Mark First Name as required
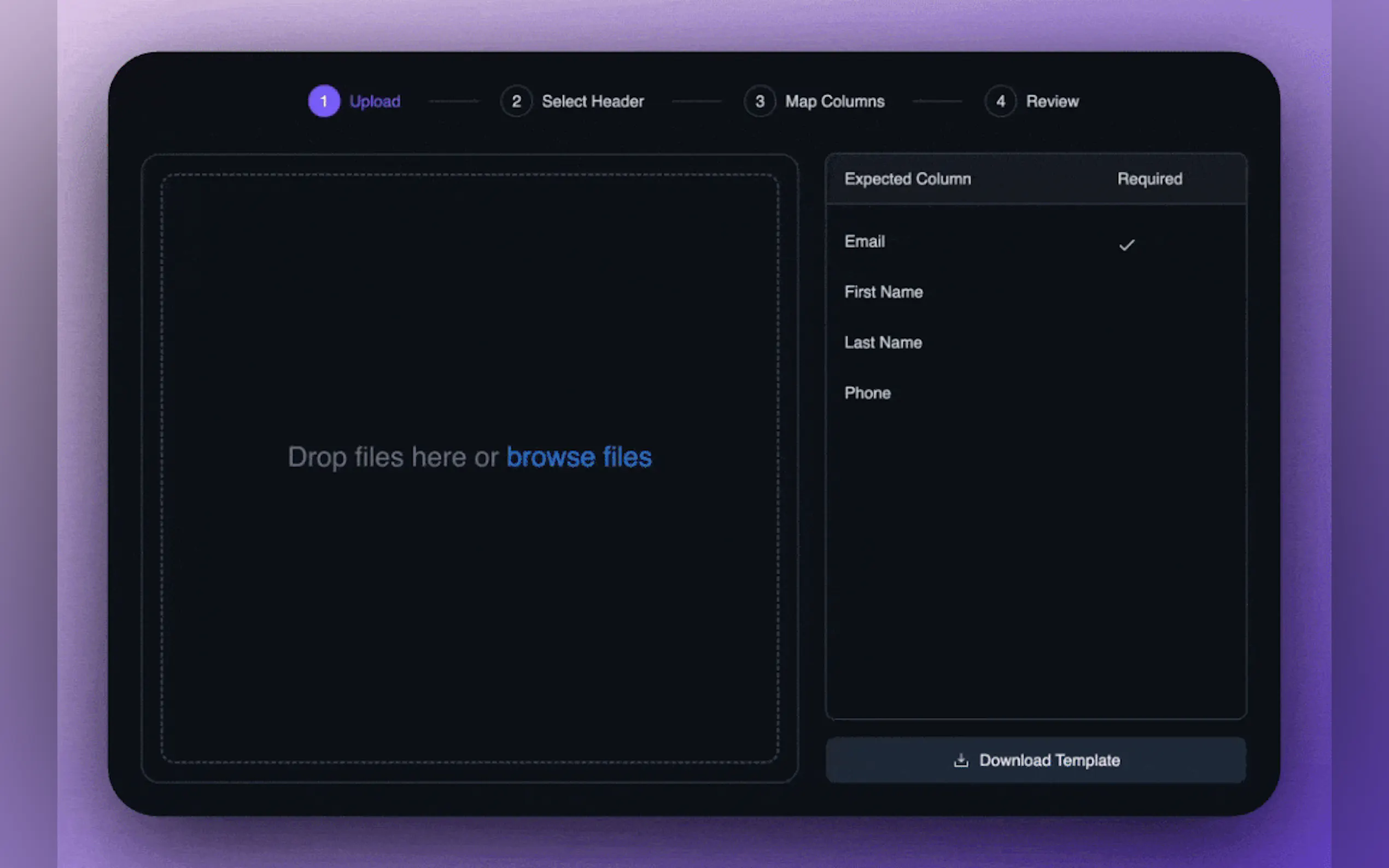This screenshot has height=868, width=1389. [x=1127, y=292]
